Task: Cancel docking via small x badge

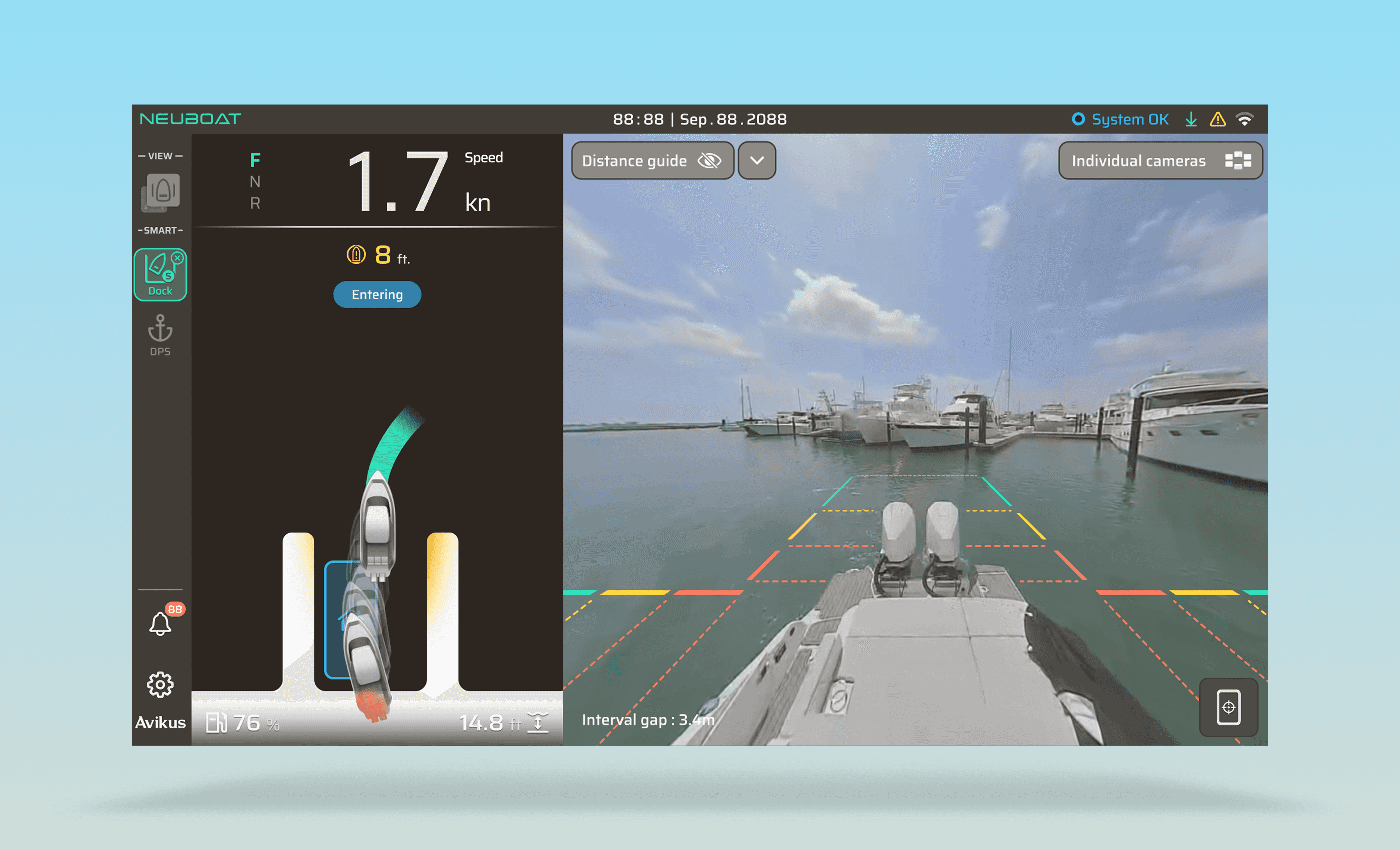Action: pyautogui.click(x=177, y=258)
